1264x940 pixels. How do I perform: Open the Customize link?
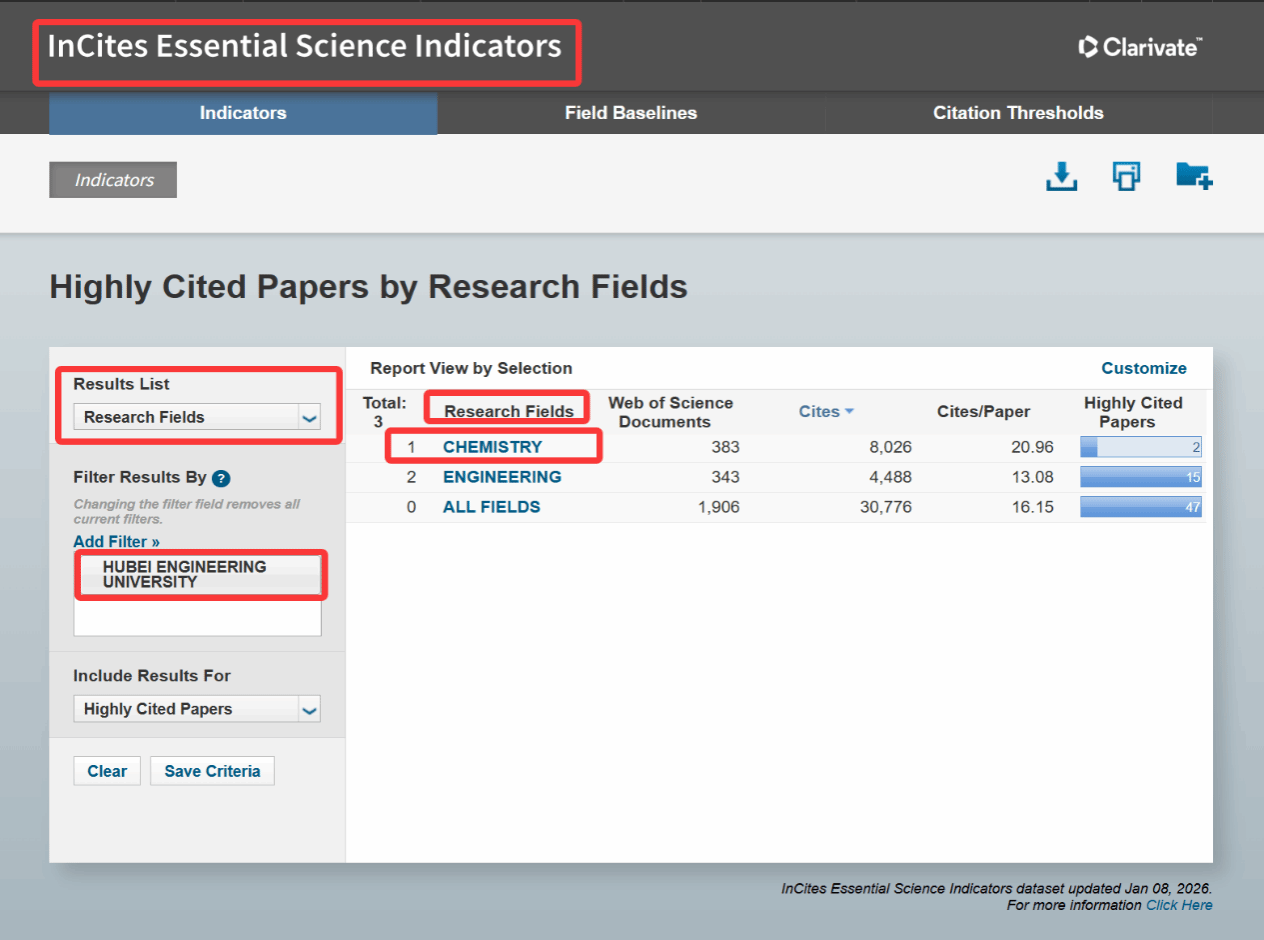[1143, 368]
